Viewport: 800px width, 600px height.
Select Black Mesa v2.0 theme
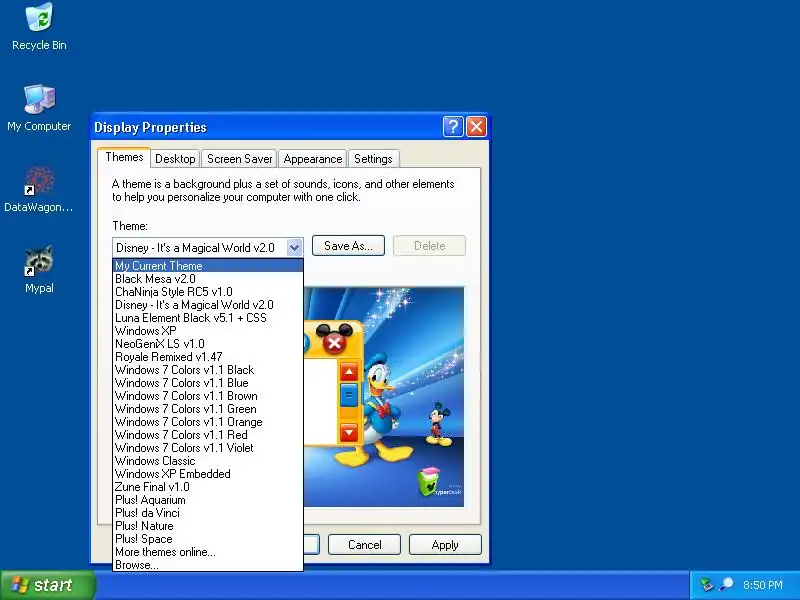click(x=208, y=279)
